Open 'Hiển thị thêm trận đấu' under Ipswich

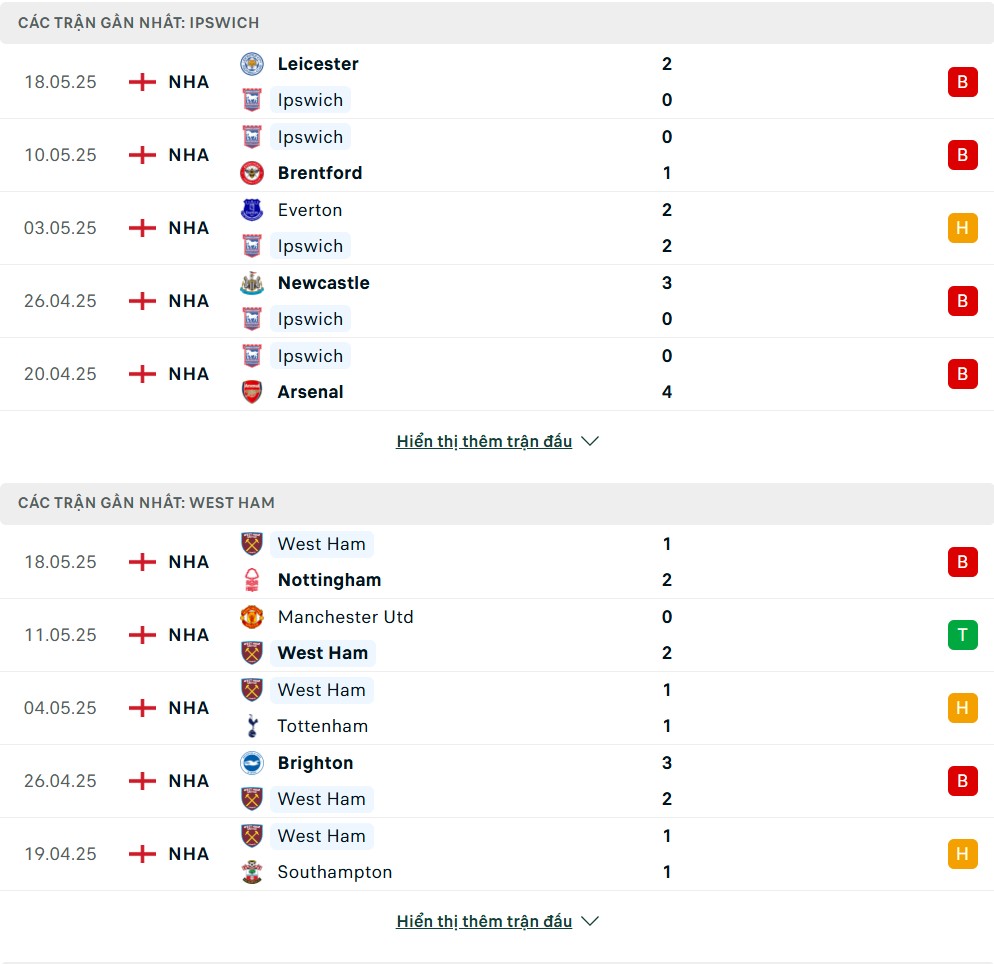point(484,441)
